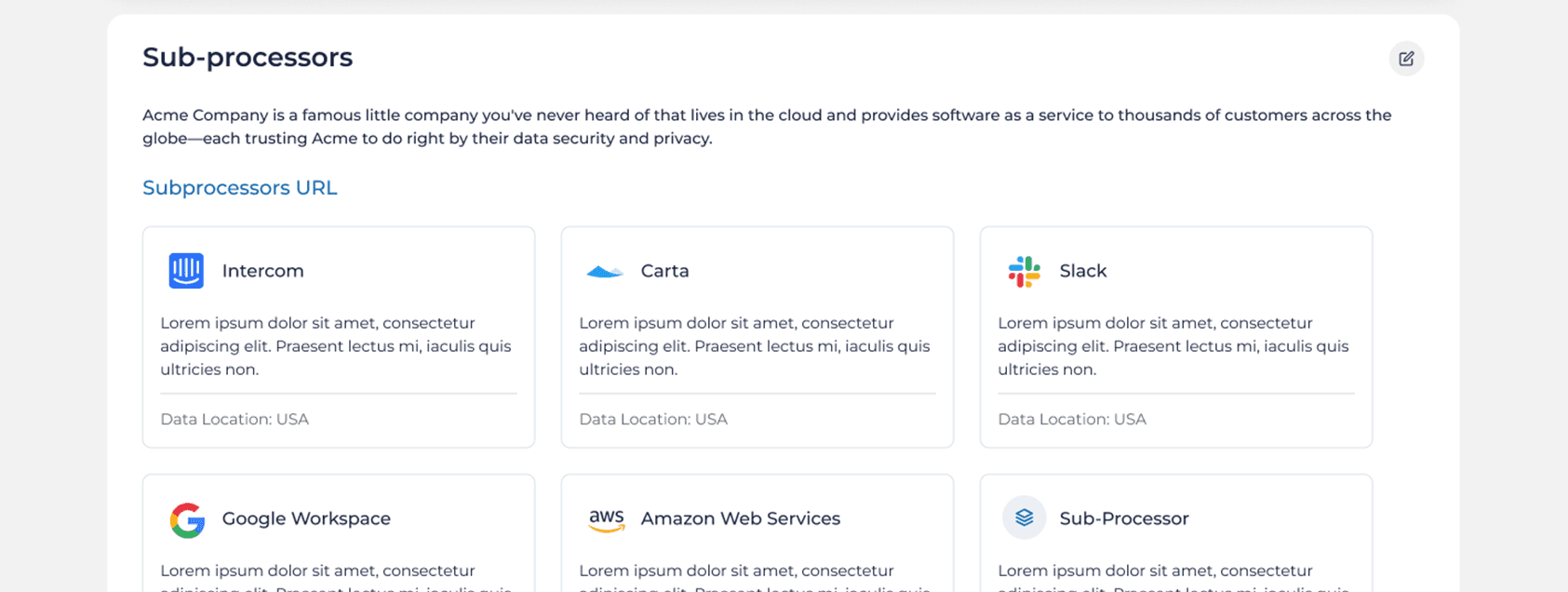This screenshot has height=592, width=1568.
Task: Click Data Location text in Intercom card
Action: pos(234,419)
